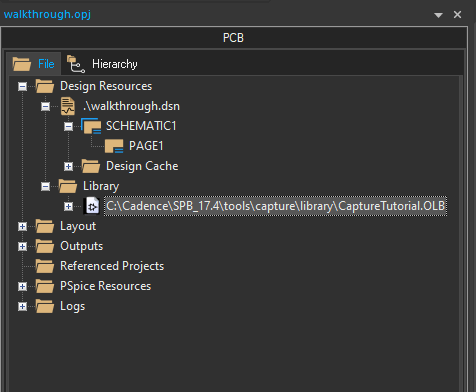
Task: Click the walkthrough.opj panel title
Action: tap(47, 14)
